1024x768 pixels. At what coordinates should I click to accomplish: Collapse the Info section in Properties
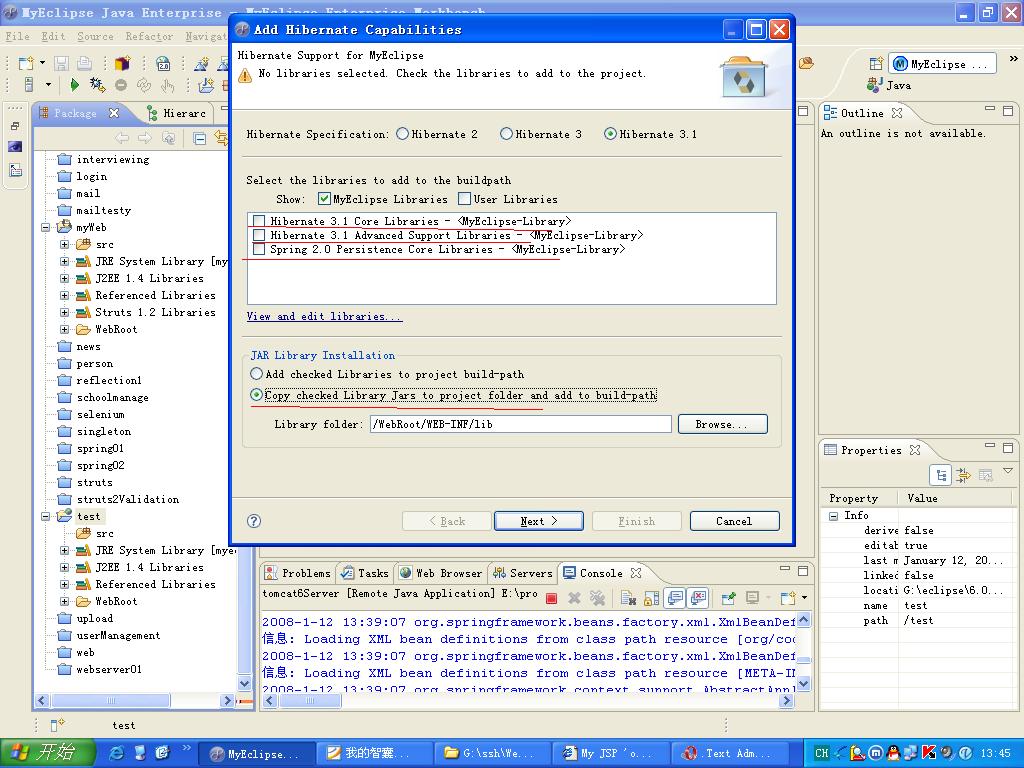(833, 515)
